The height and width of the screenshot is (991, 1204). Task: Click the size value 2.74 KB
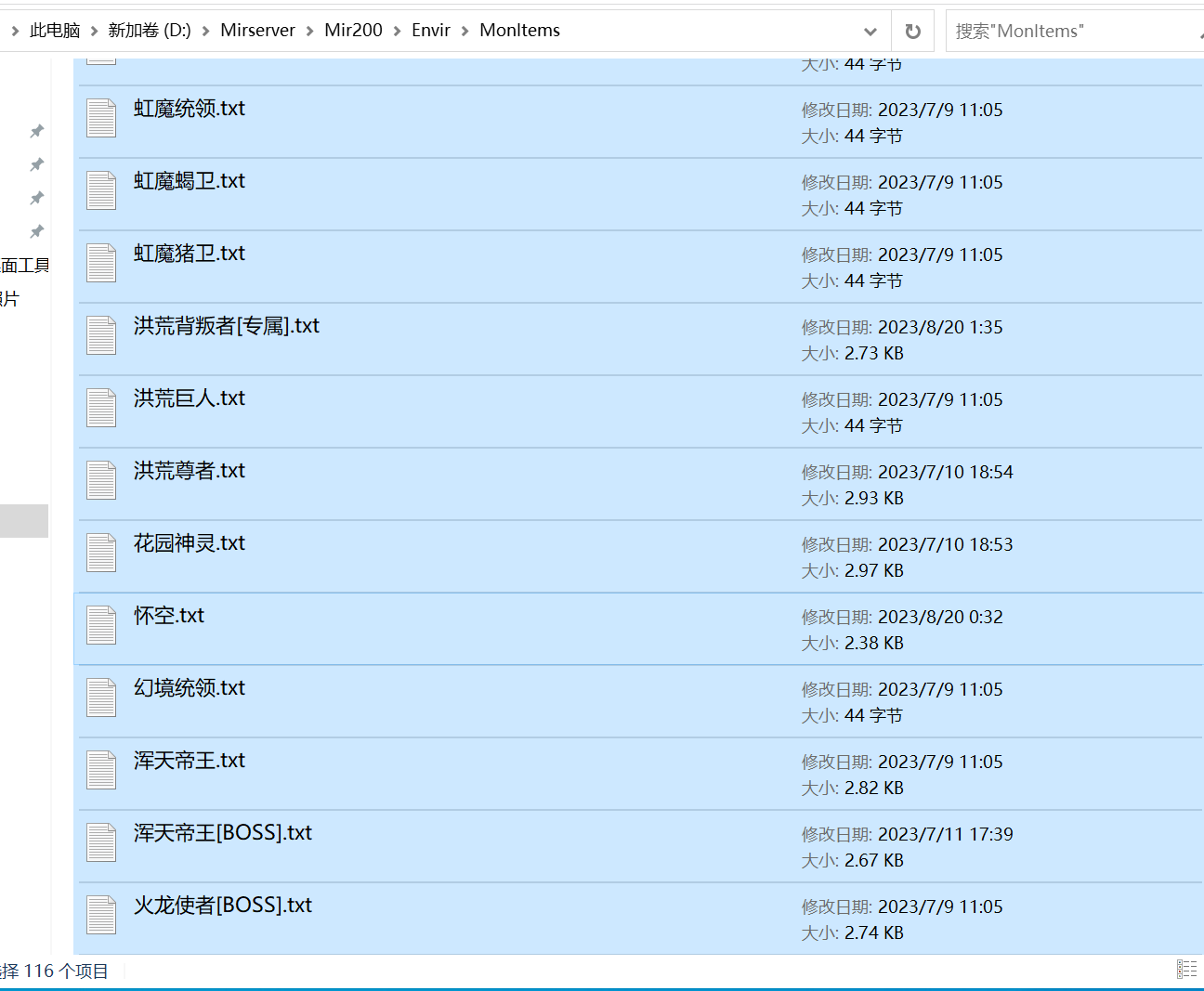[874, 932]
